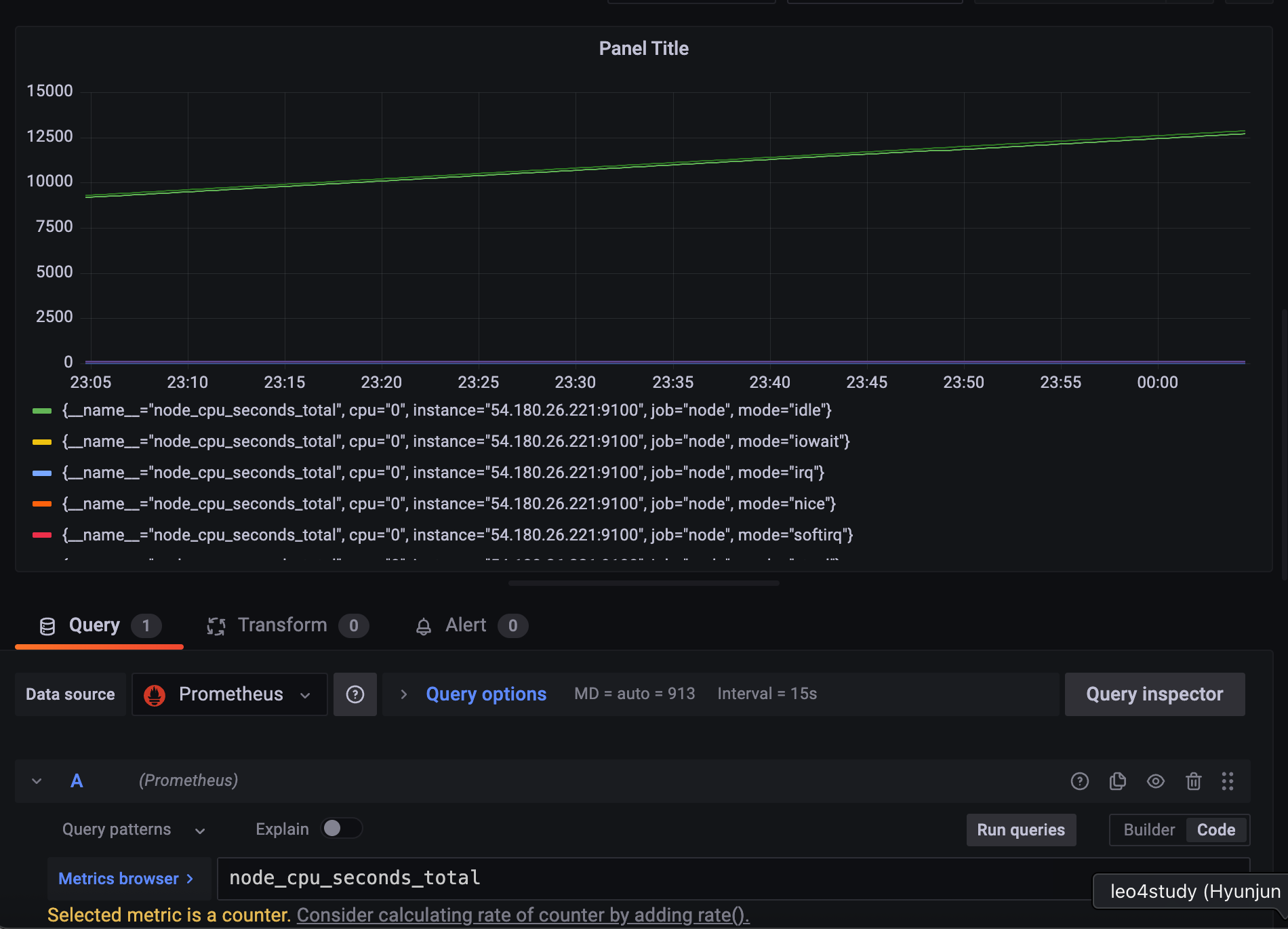This screenshot has width=1288, height=929.
Task: Select legend entry with mode="softirq"
Action: coord(458,536)
